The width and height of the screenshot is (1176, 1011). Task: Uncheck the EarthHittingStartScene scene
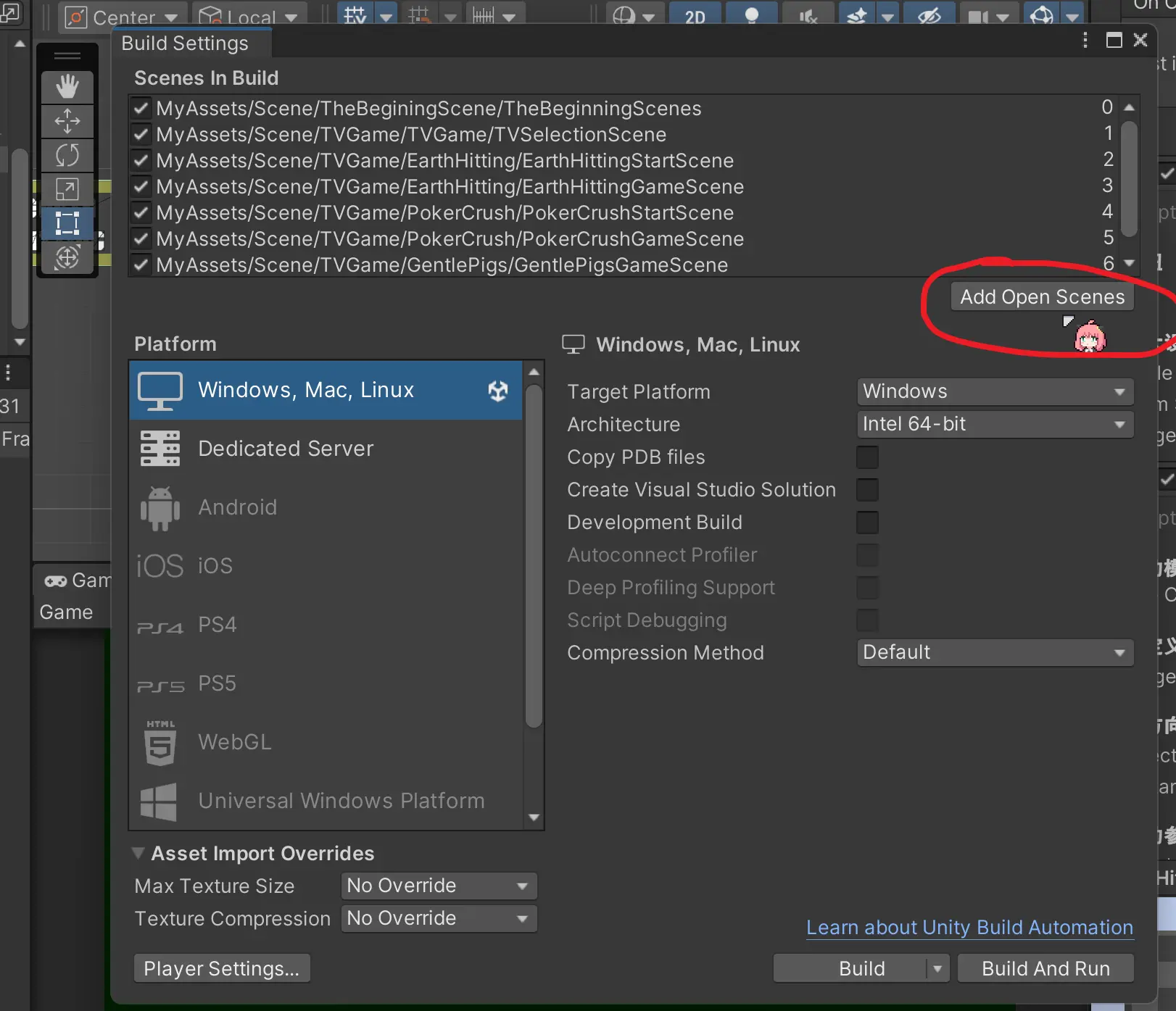141,160
